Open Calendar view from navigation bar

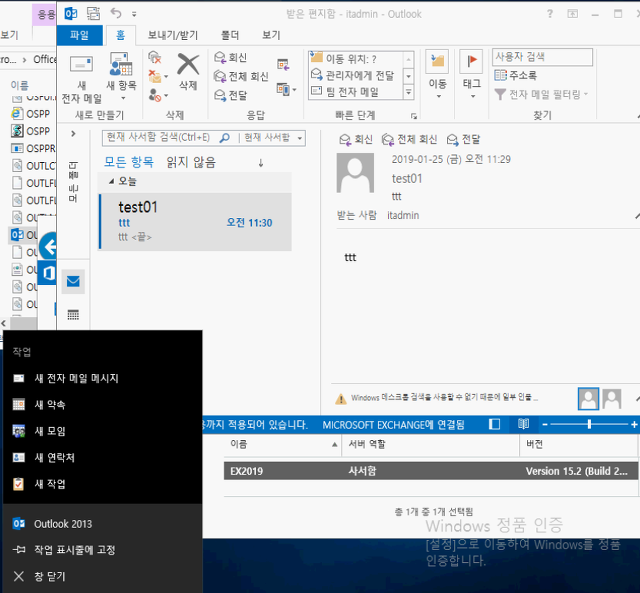point(73,315)
